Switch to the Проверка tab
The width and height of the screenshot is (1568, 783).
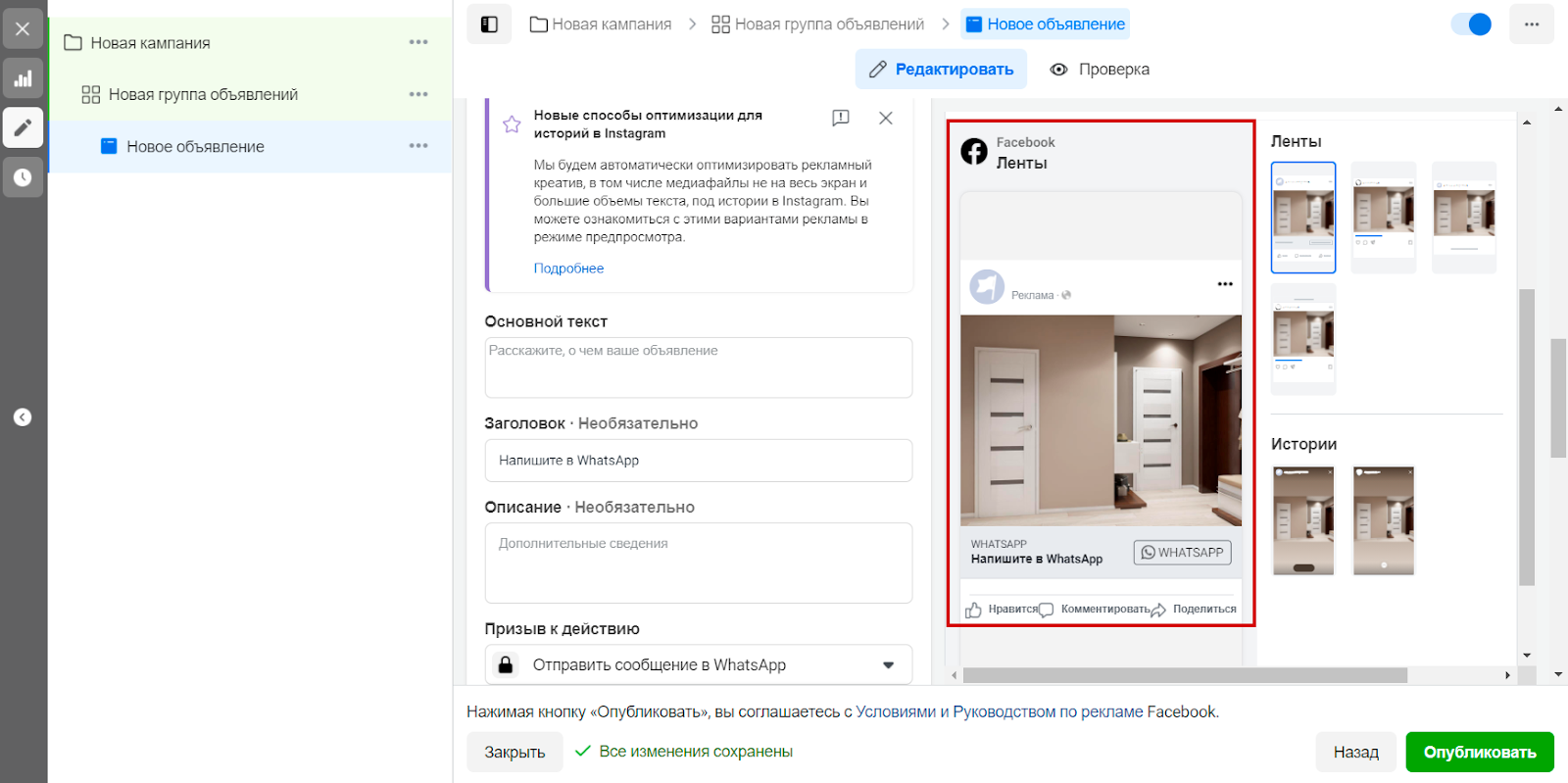pyautogui.click(x=1100, y=70)
